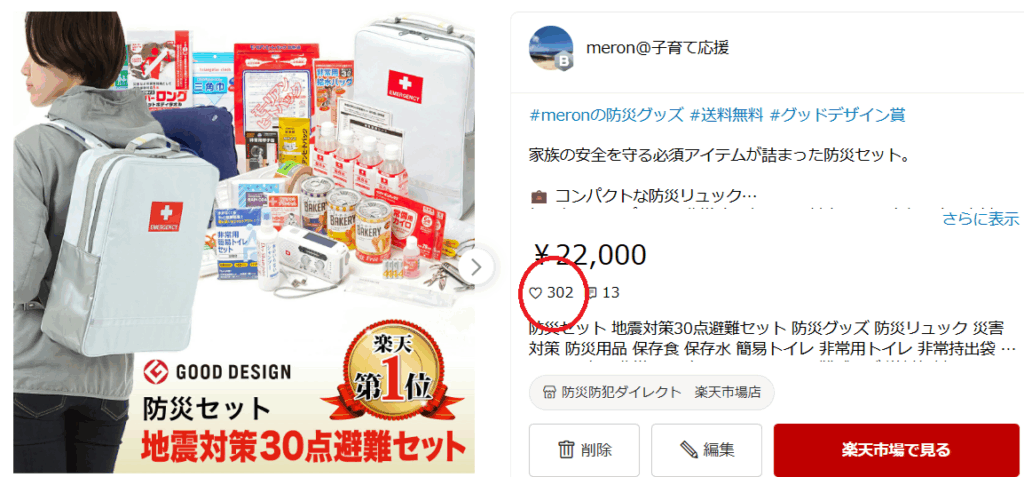Open hashtag #送料無料
Viewport: 1024px width, 477px height.
(x=726, y=116)
